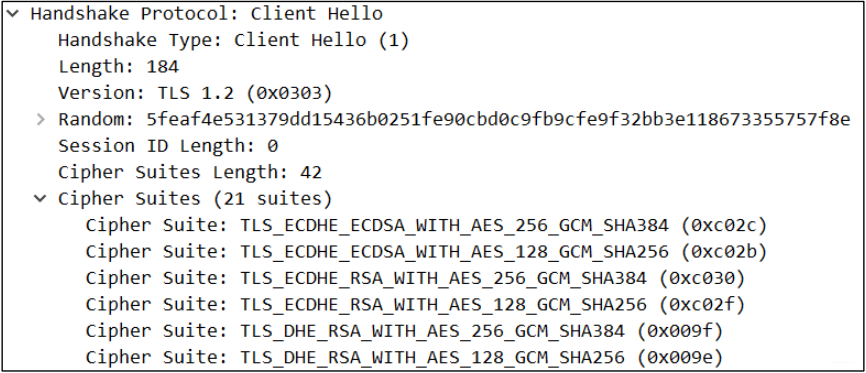This screenshot has width=866, height=373.
Task: Select the Session ID Length: 0 row
Action: click(168, 146)
